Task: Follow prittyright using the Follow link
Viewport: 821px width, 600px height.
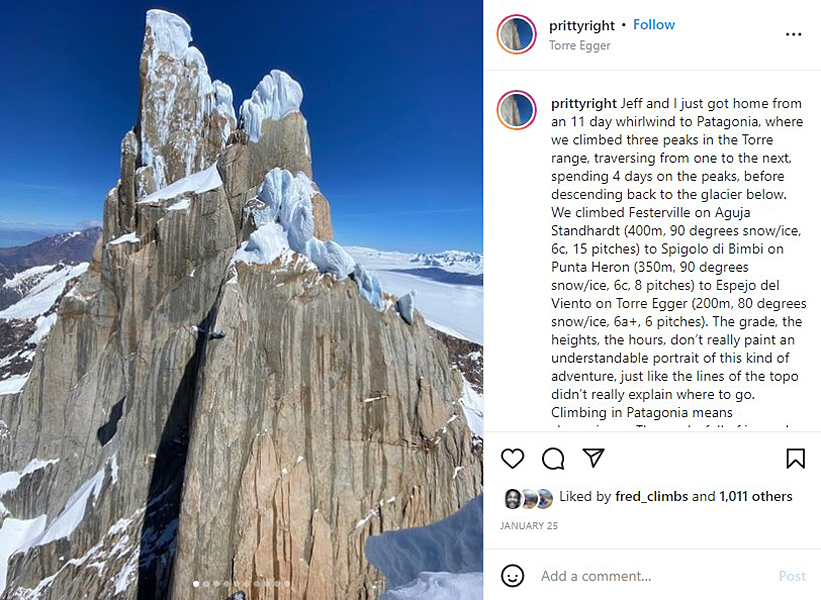Action: click(653, 24)
